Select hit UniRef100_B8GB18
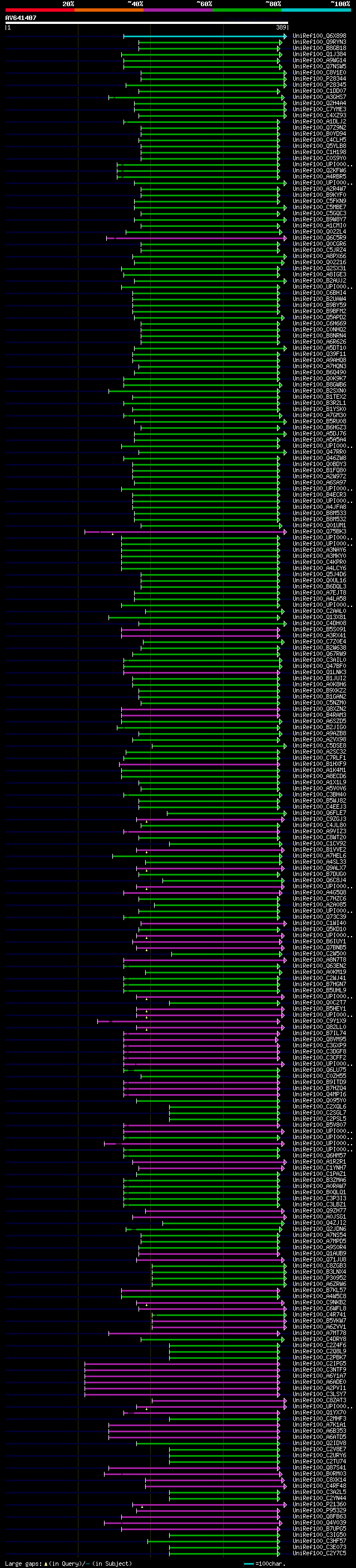The width and height of the screenshot is (356, 1568). 319,48
